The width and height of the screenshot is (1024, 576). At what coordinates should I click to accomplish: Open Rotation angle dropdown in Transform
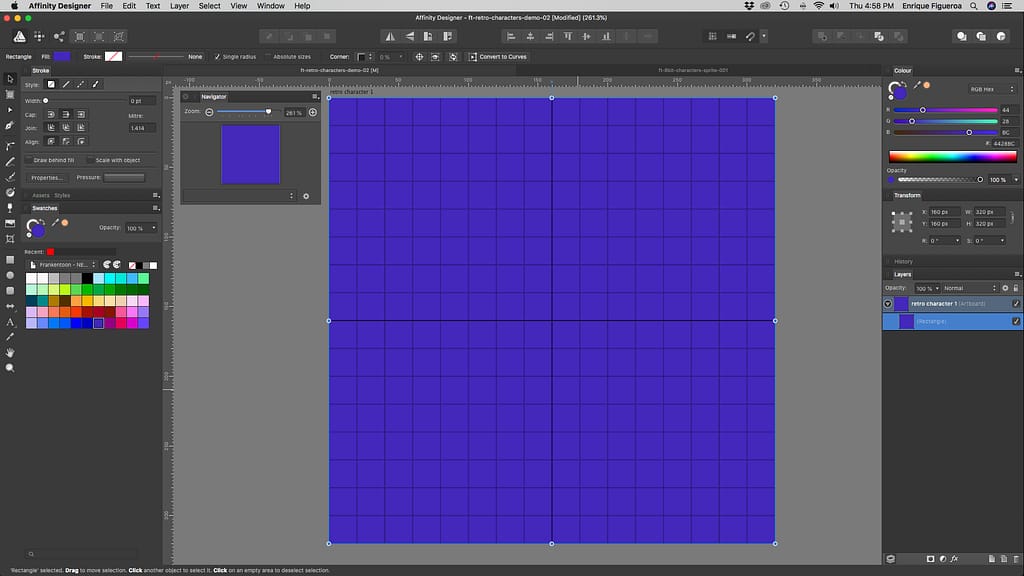[957, 241]
